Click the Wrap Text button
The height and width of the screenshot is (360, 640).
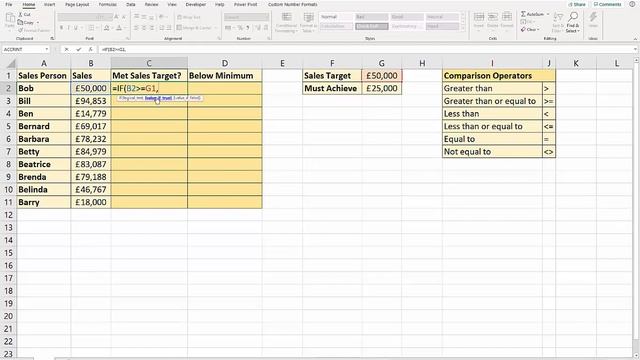[189, 17]
